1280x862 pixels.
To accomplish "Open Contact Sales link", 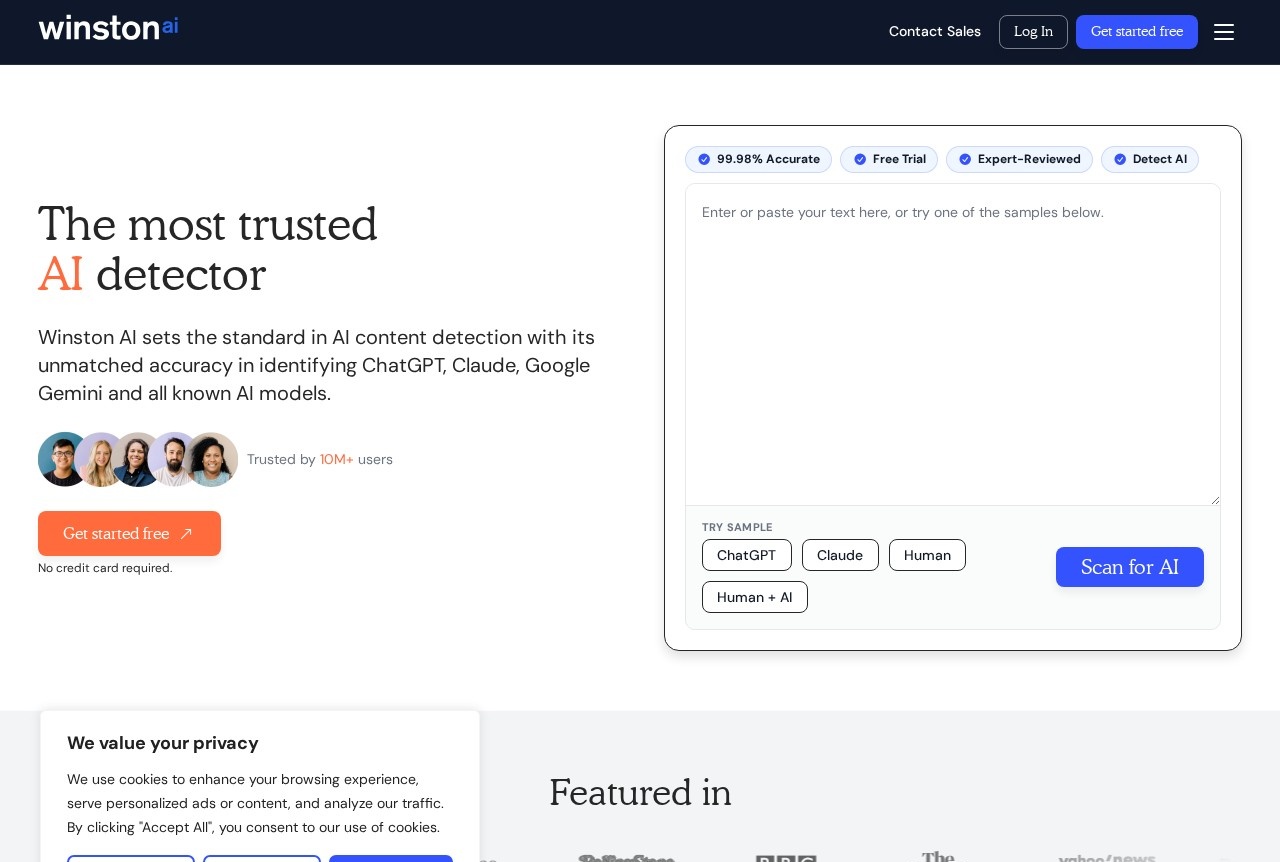I will click(x=935, y=32).
